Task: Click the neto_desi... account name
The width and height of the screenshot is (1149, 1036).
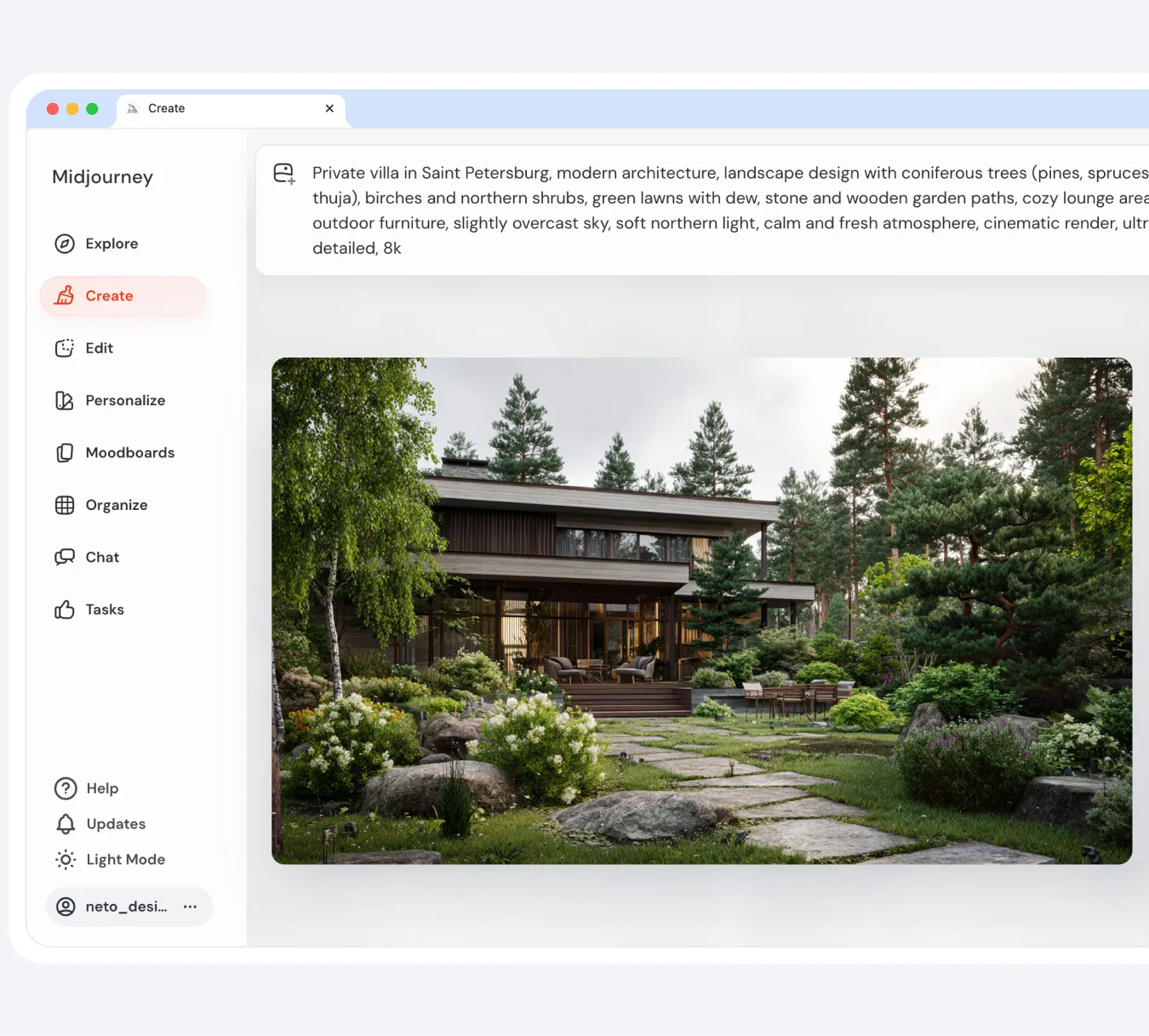Action: point(126,907)
